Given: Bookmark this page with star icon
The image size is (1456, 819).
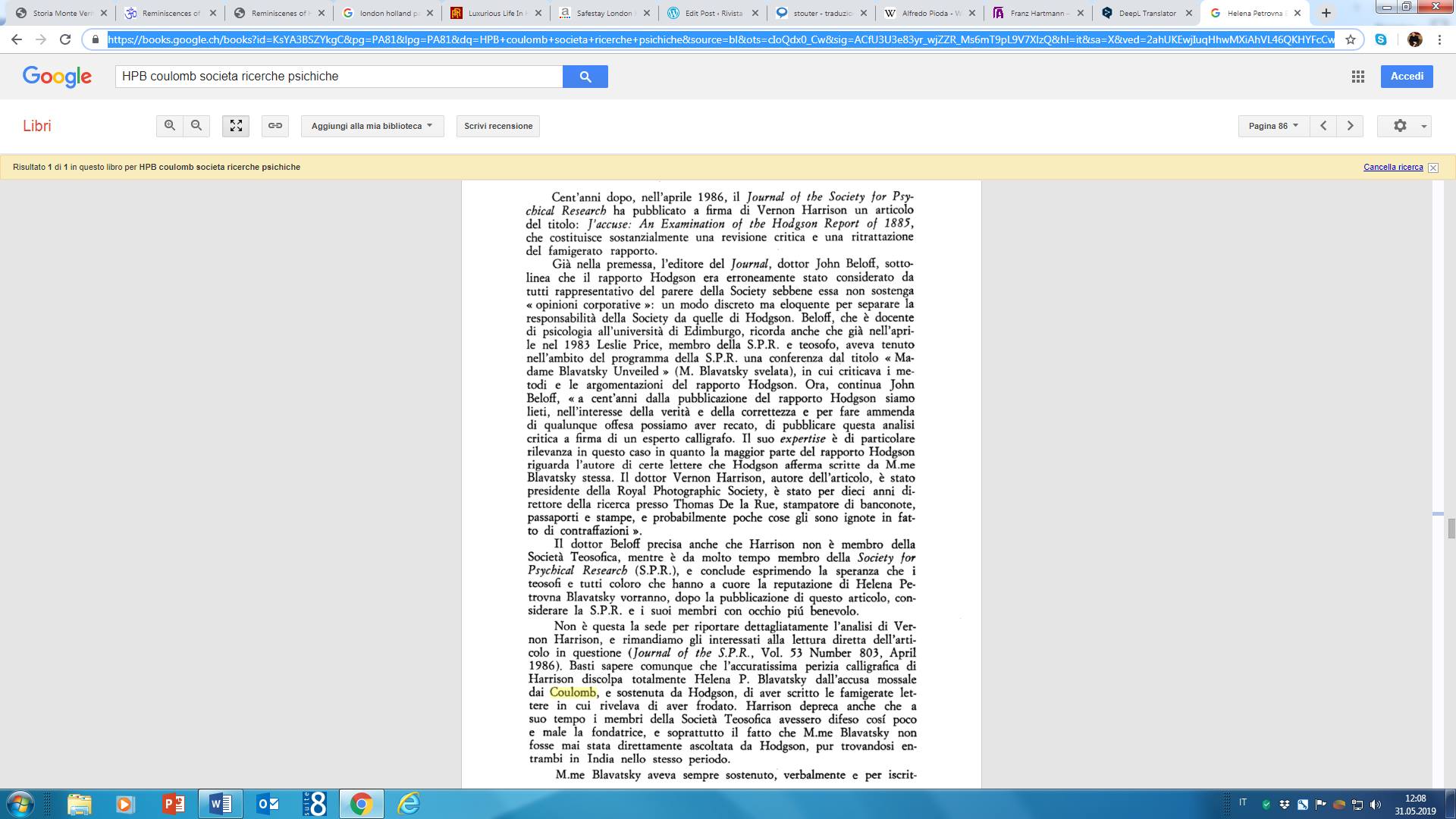Looking at the screenshot, I should point(1351,39).
